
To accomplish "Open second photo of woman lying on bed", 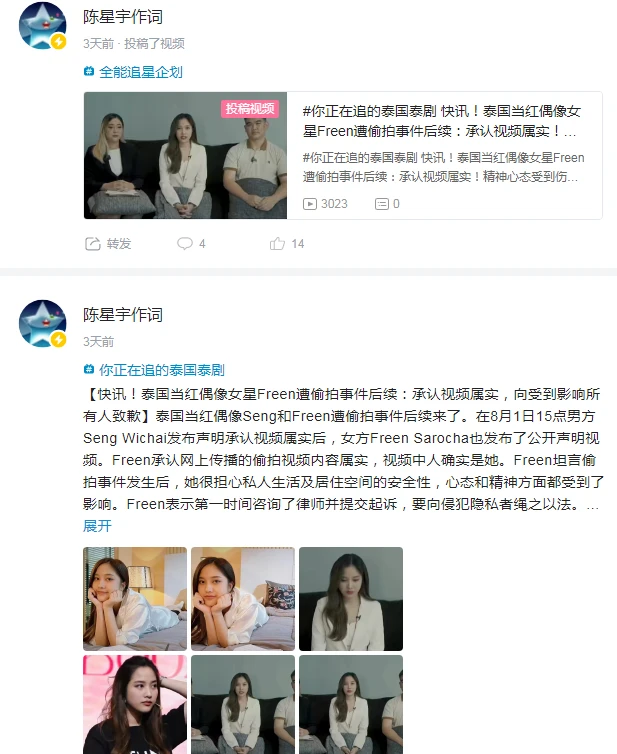I will (243, 599).
